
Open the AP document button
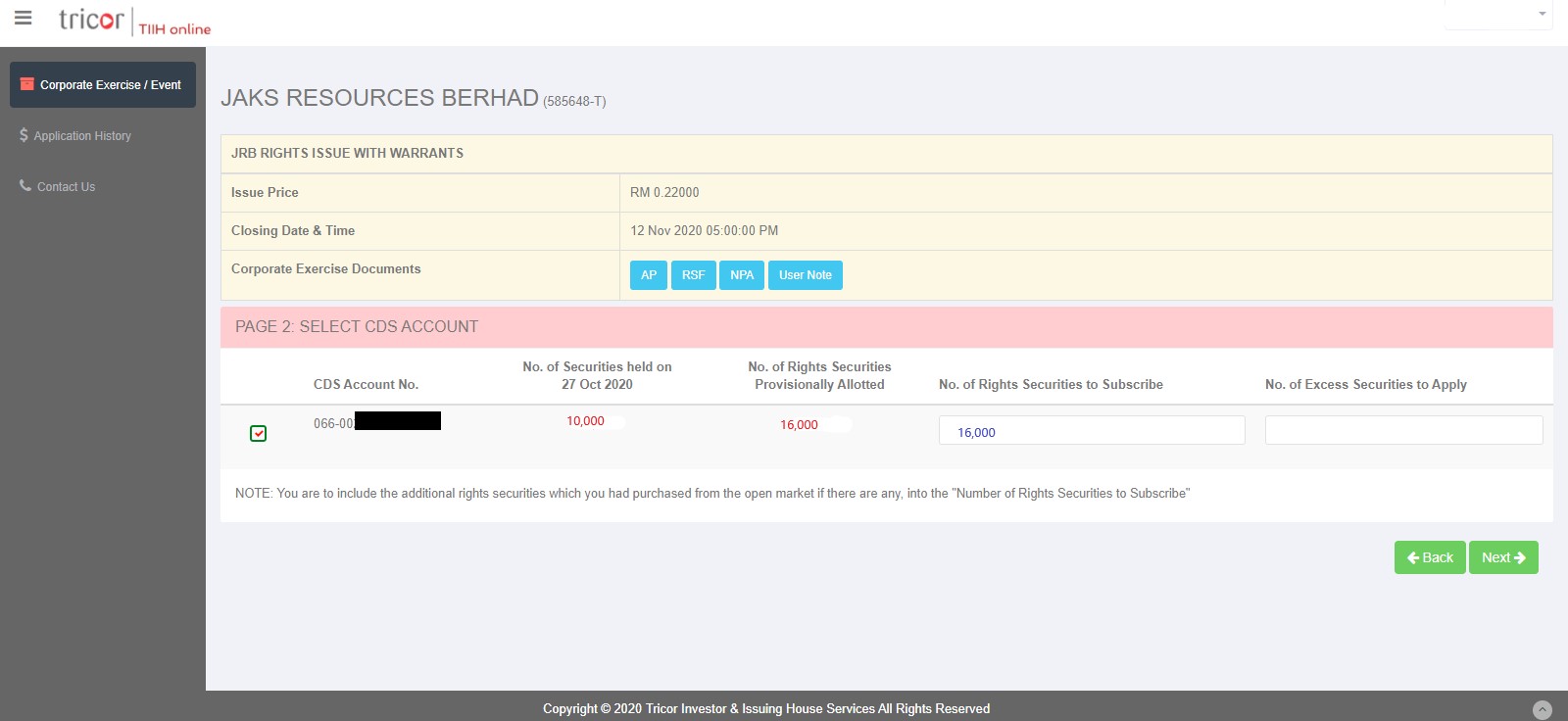649,275
